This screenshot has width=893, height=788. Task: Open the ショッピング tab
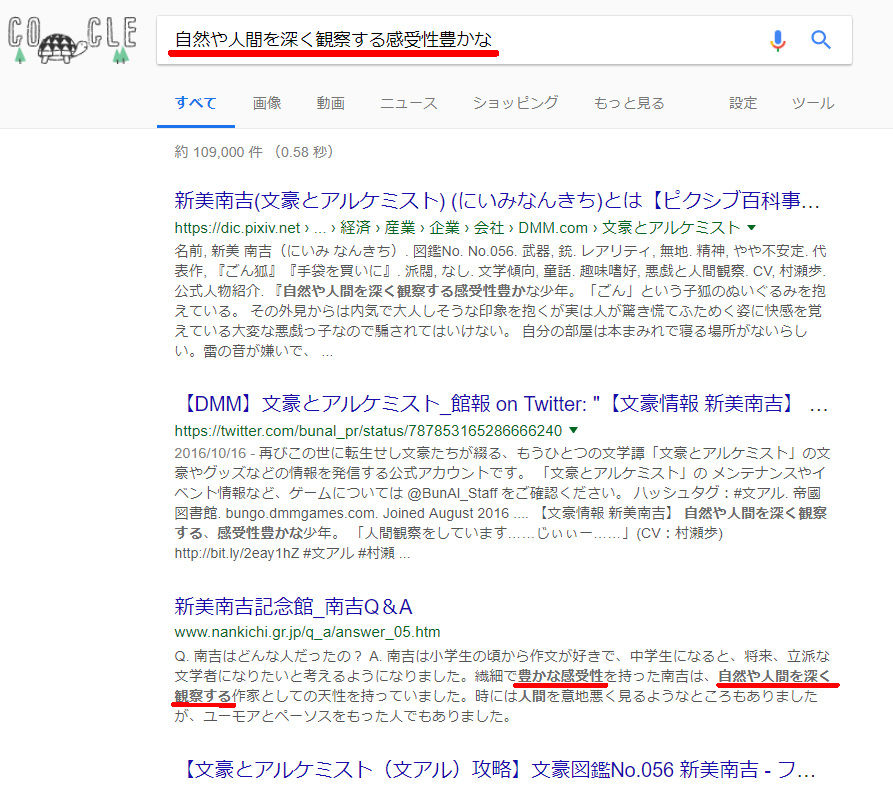(515, 103)
